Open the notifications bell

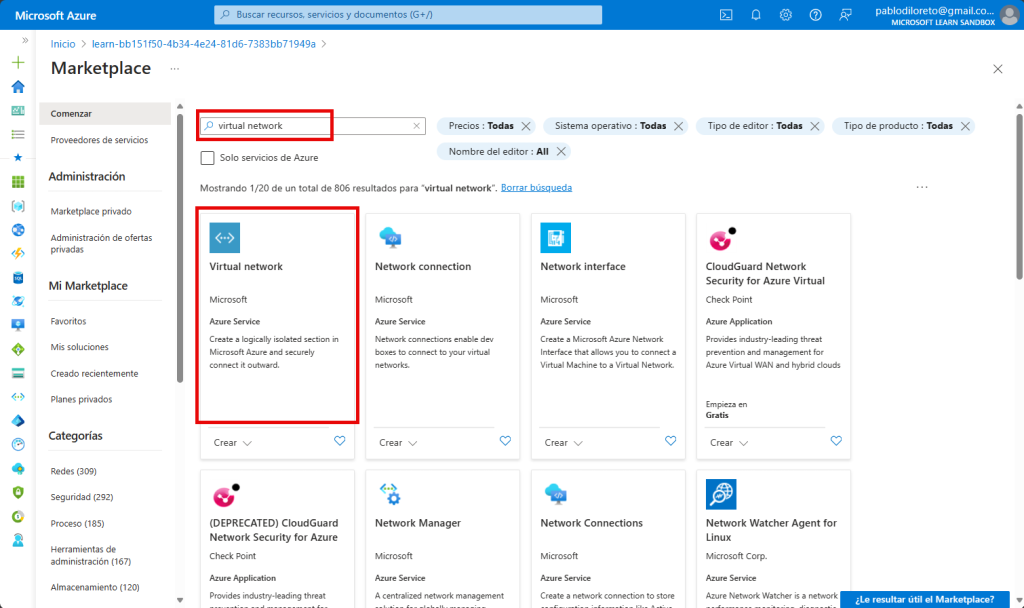click(x=756, y=14)
